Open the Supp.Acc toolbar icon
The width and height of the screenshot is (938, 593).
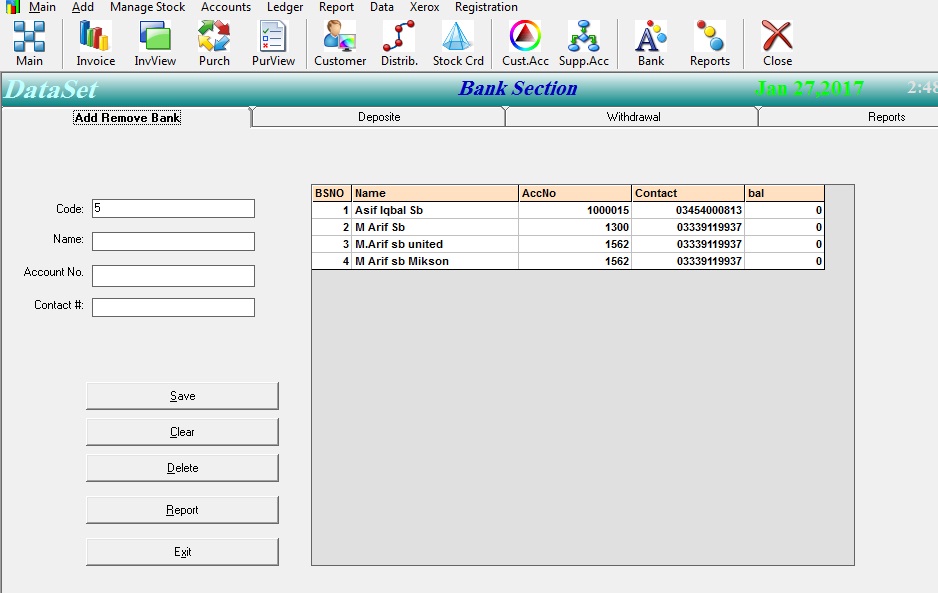(584, 43)
